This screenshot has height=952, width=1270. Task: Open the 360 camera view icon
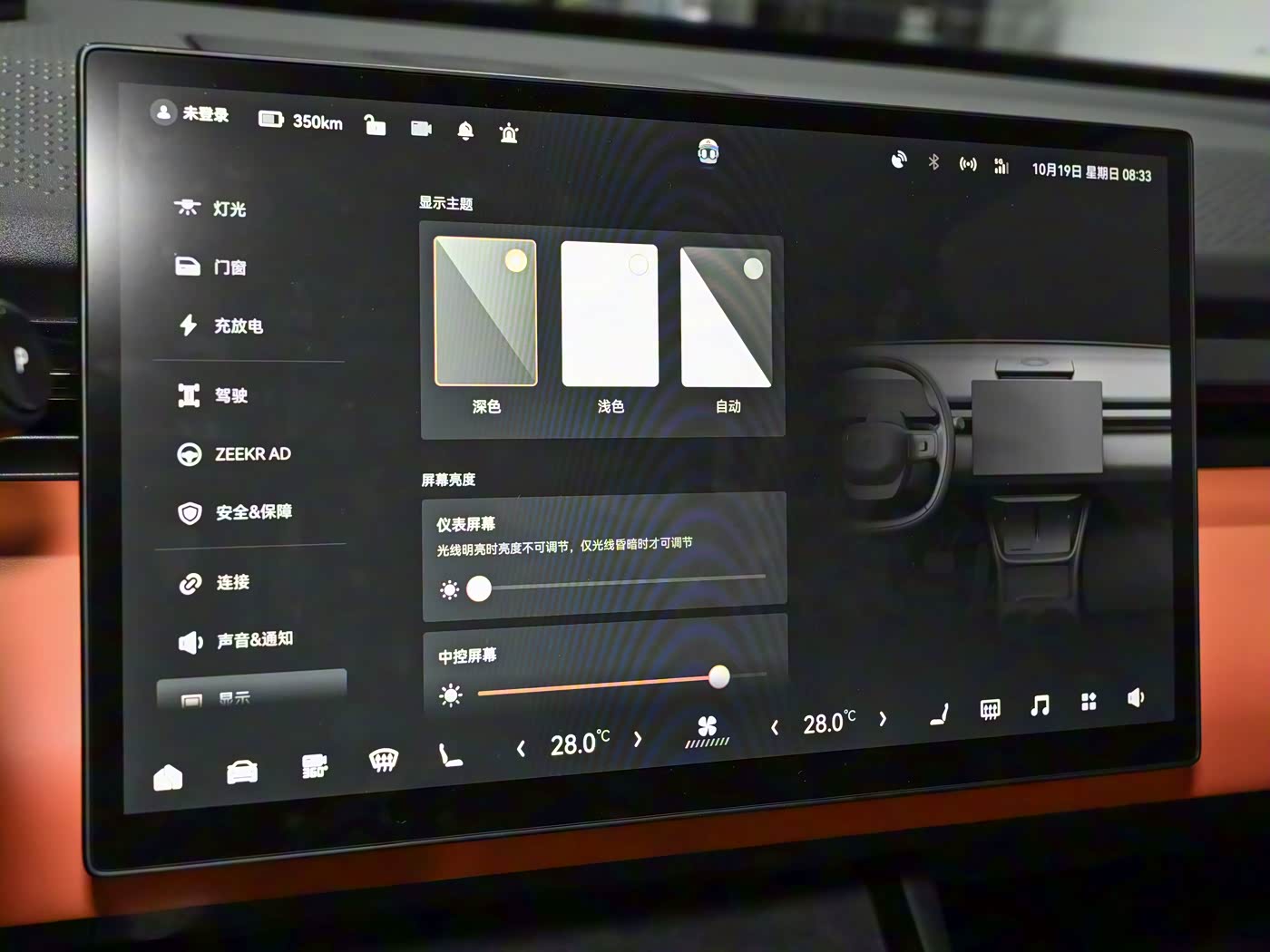314,766
